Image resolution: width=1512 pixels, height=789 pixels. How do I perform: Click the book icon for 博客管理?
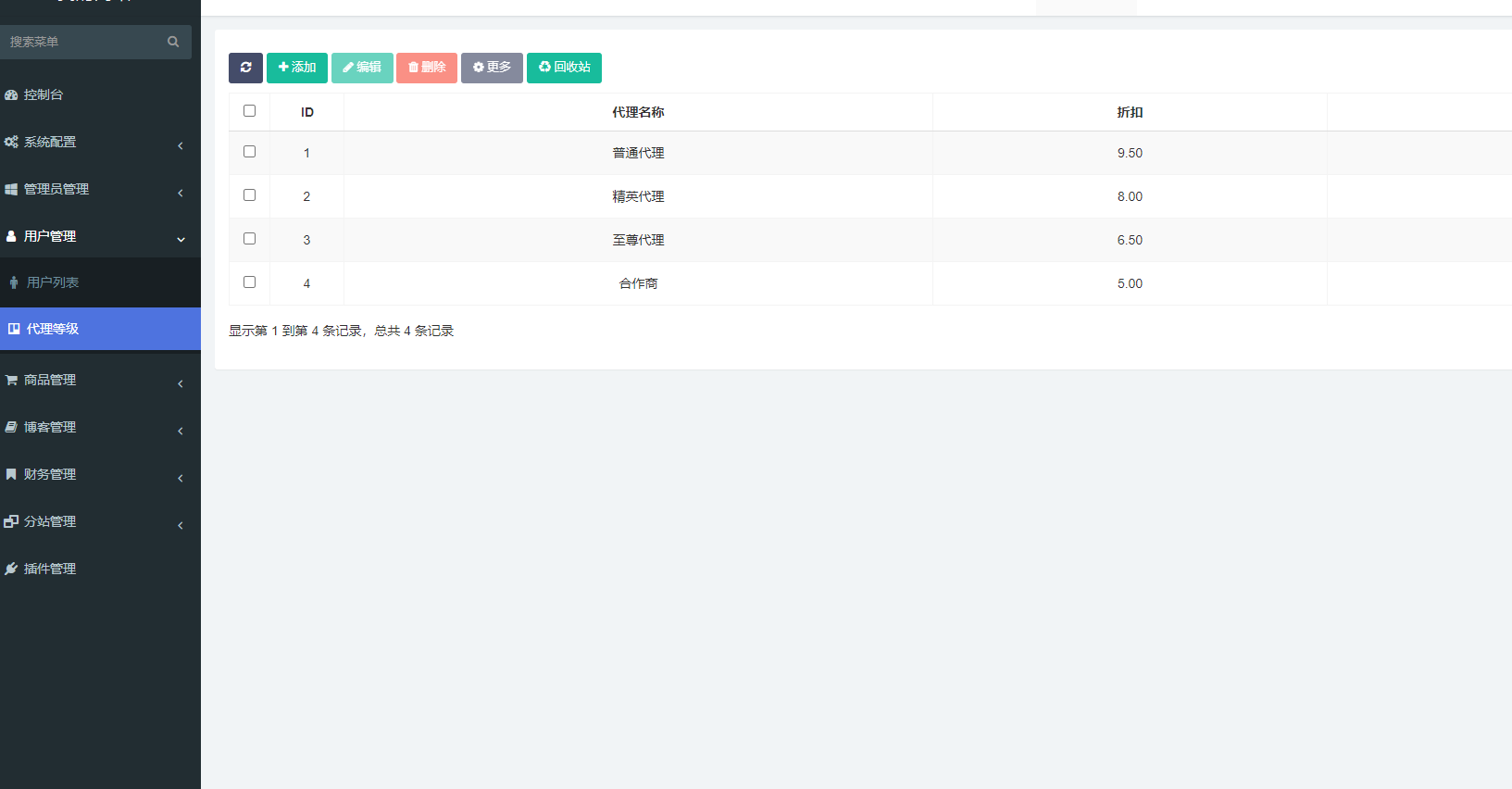coord(11,427)
